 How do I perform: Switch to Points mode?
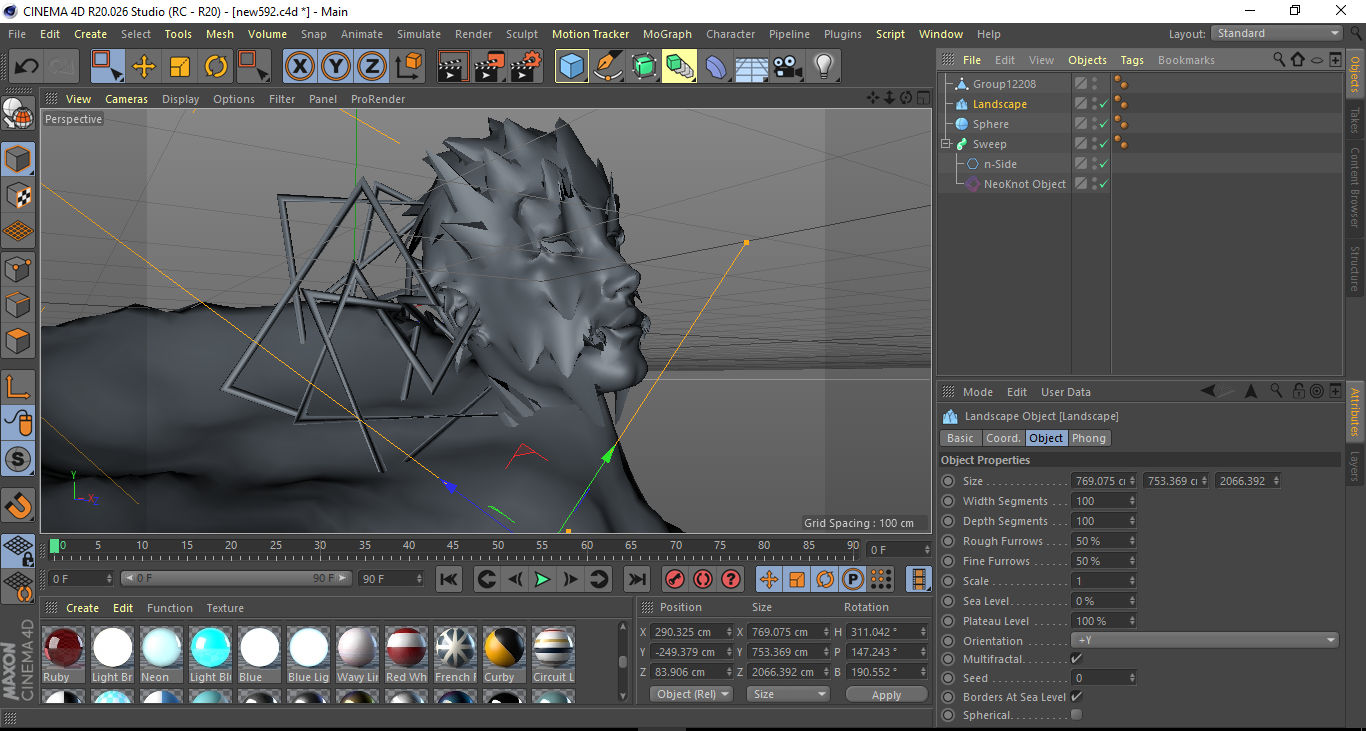pyautogui.click(x=18, y=268)
